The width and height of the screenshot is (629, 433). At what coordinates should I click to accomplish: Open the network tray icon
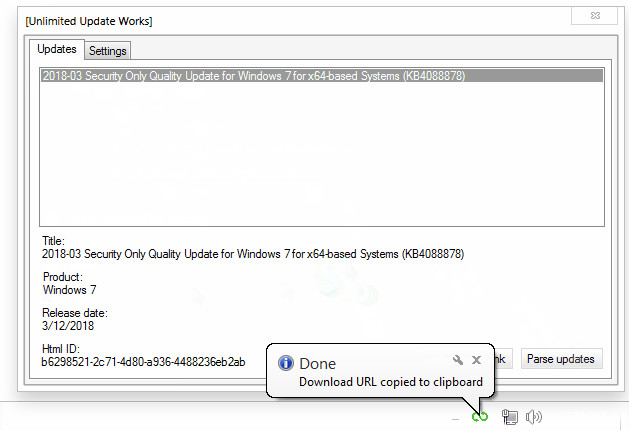tap(509, 417)
